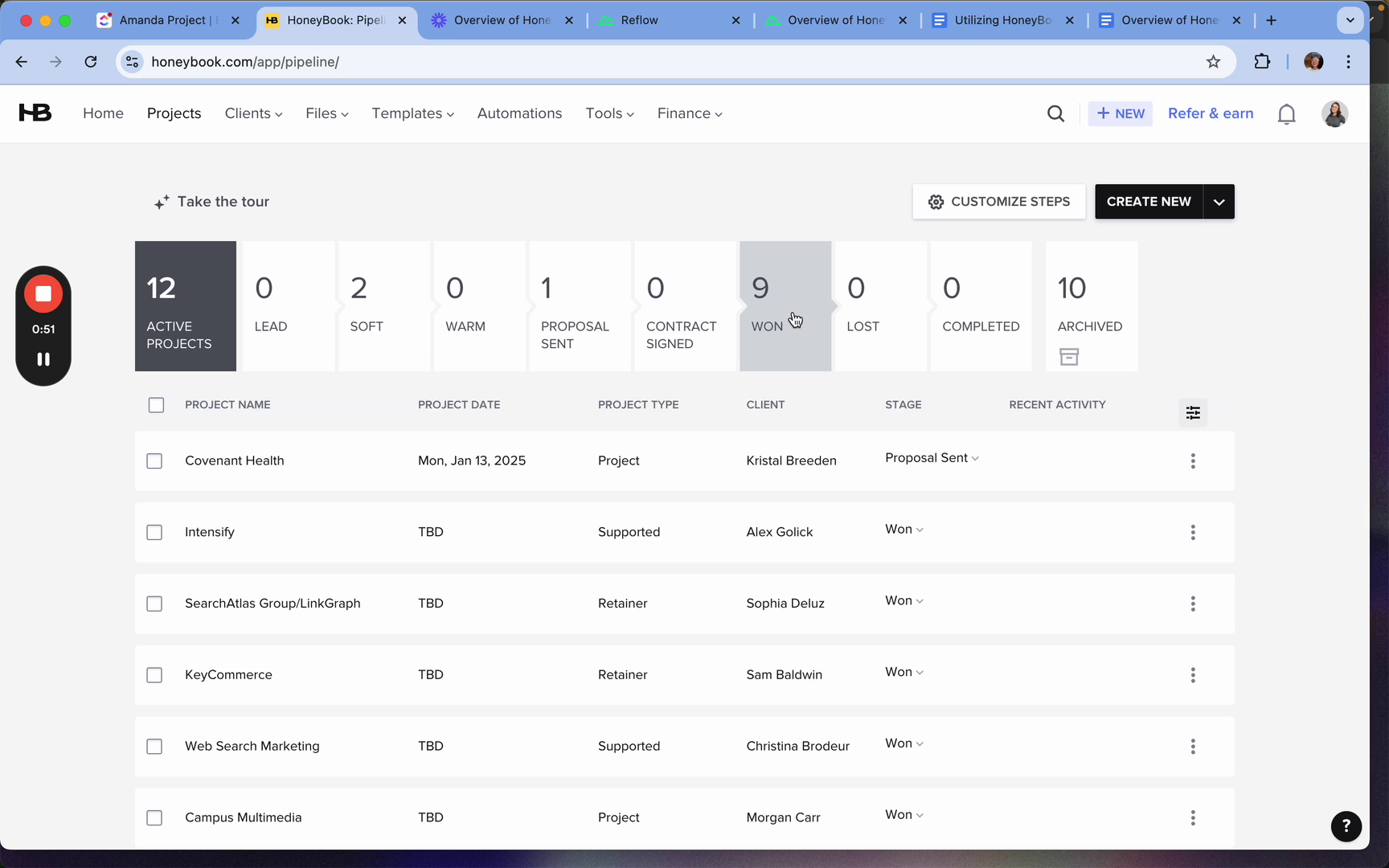Open notifications bell icon

tap(1286, 114)
